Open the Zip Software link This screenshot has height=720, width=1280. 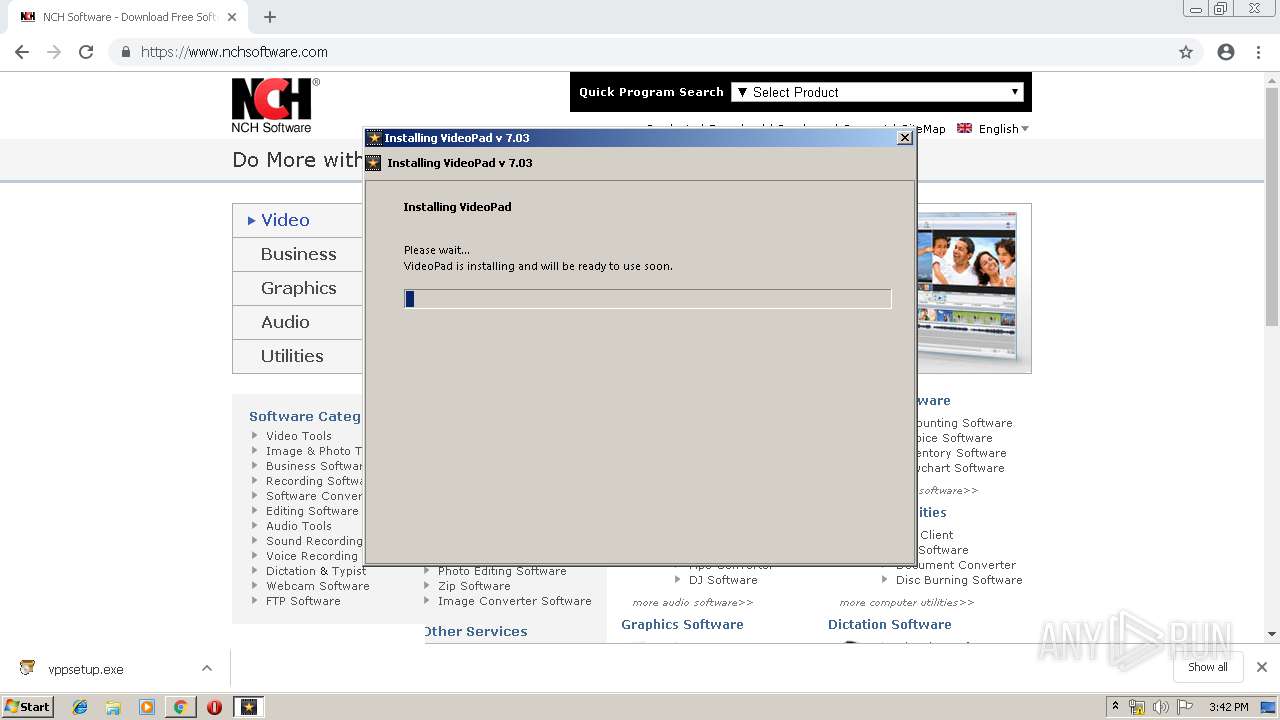474,586
